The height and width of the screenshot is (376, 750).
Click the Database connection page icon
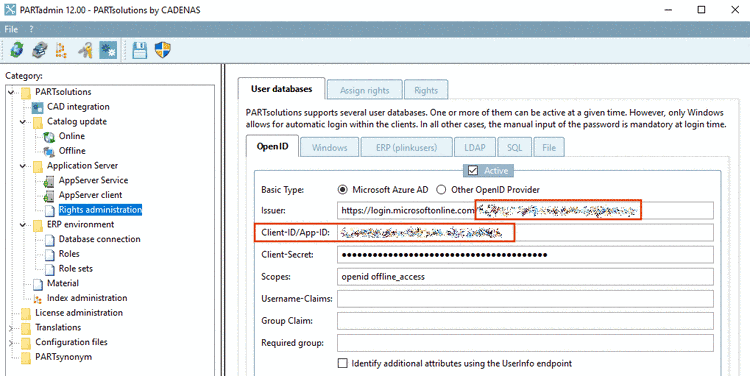[50, 240]
